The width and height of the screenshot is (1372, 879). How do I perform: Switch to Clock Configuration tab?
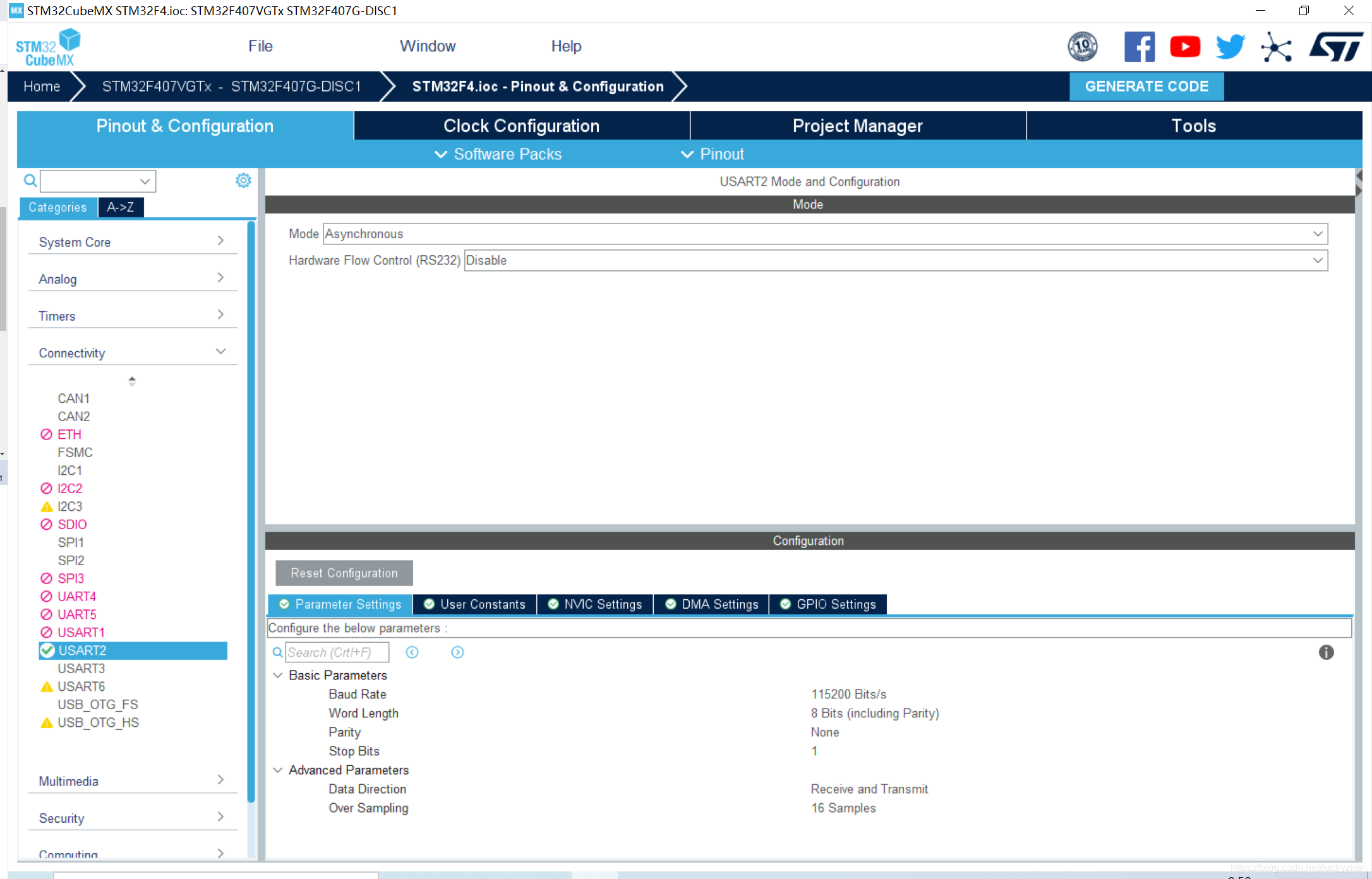tap(521, 126)
